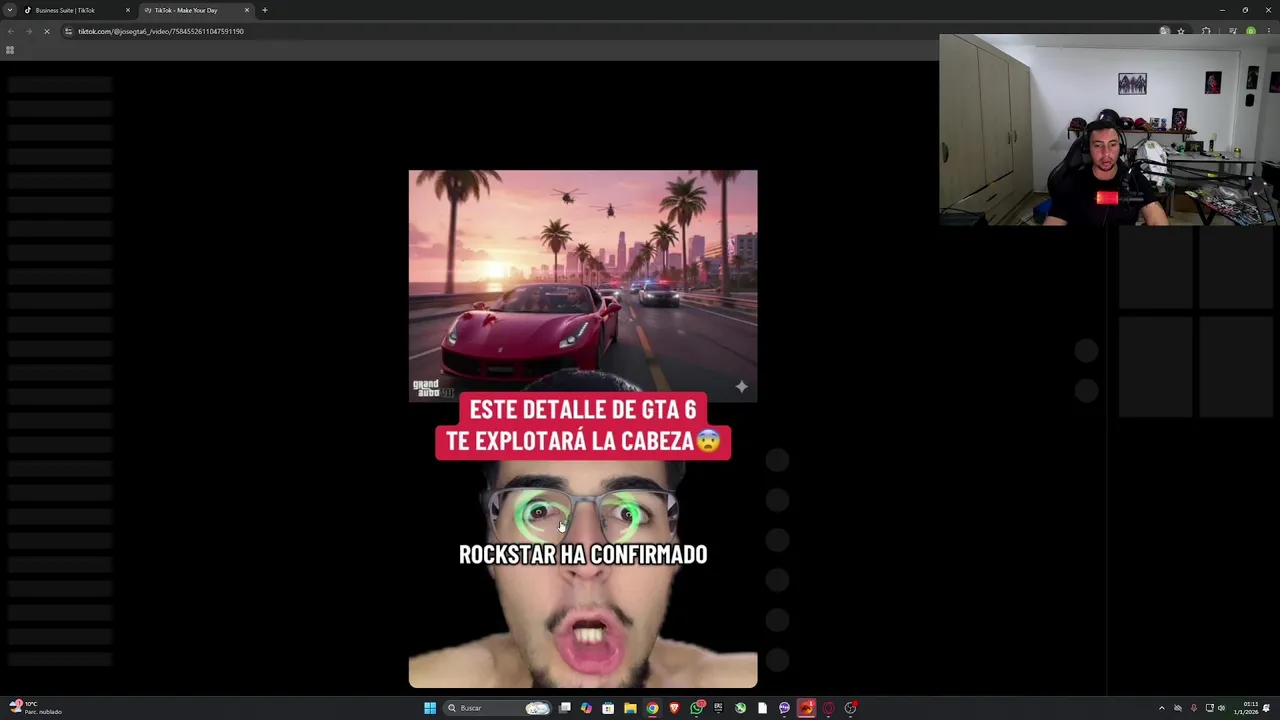Viewport: 1280px width, 720px height.
Task: Expand the tab search dropdown arrow
Action: [x=9, y=10]
